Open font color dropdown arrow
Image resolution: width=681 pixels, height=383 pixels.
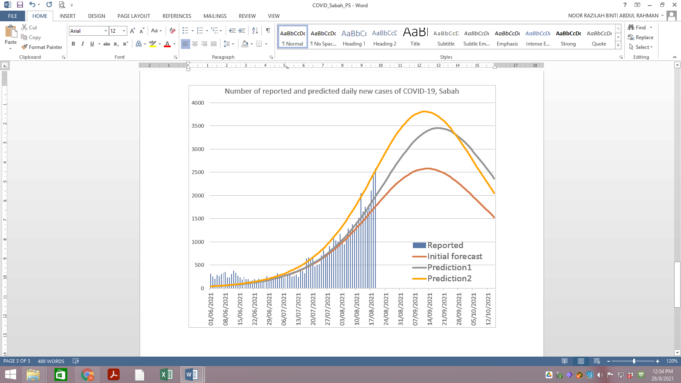[x=174, y=44]
